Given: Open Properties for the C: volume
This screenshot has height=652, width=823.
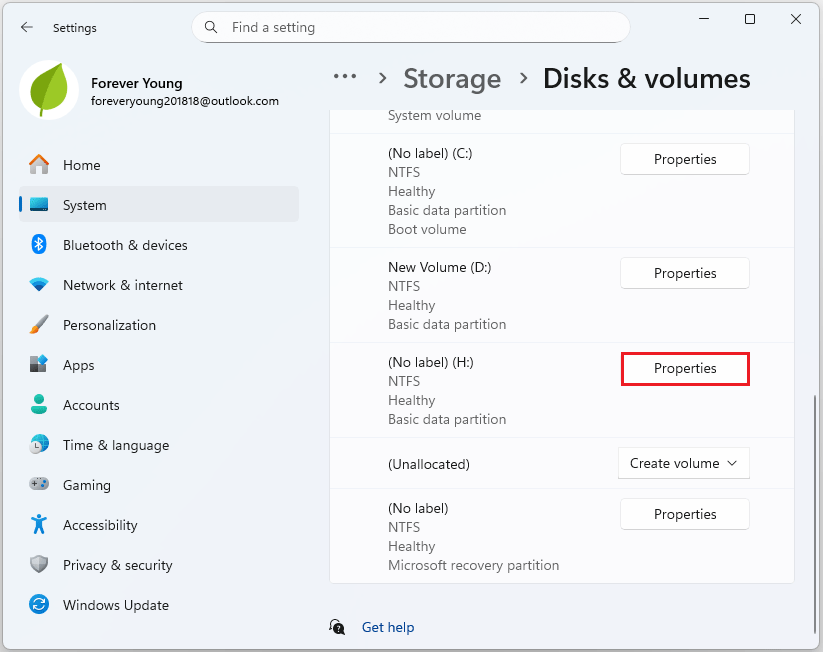Looking at the screenshot, I should tap(685, 159).
